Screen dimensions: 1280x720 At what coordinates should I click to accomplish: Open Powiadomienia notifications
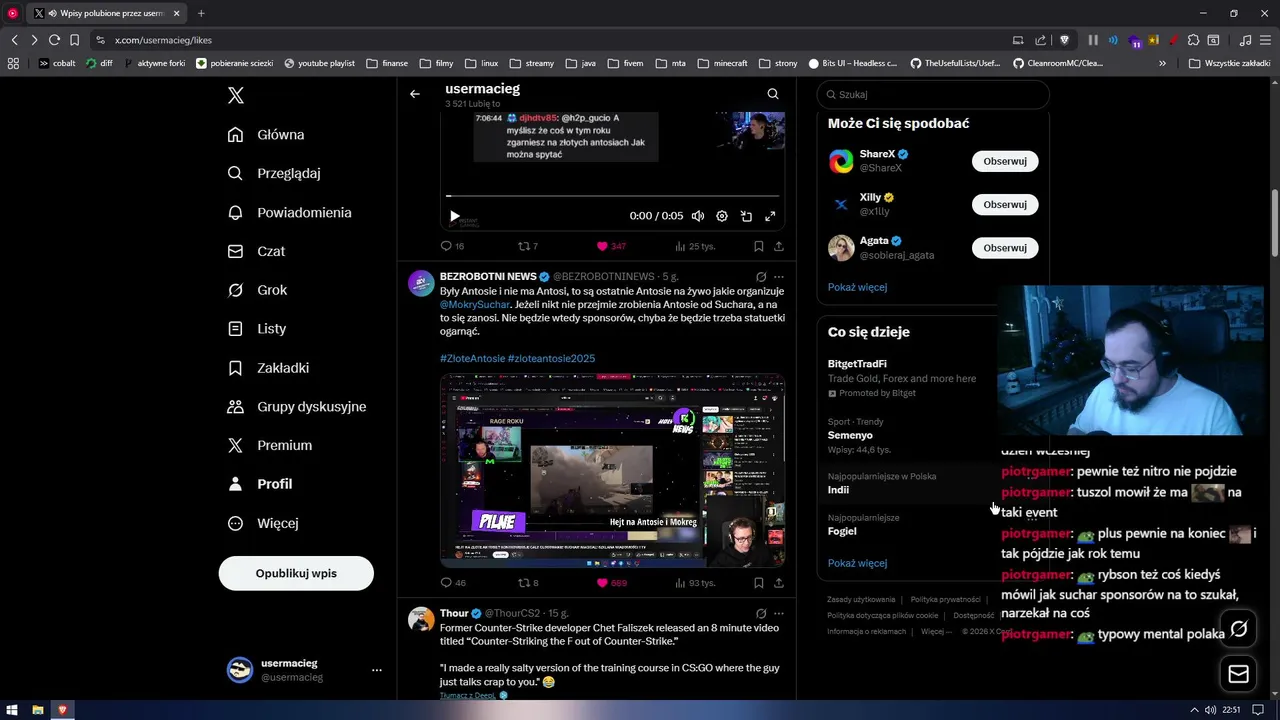click(289, 212)
